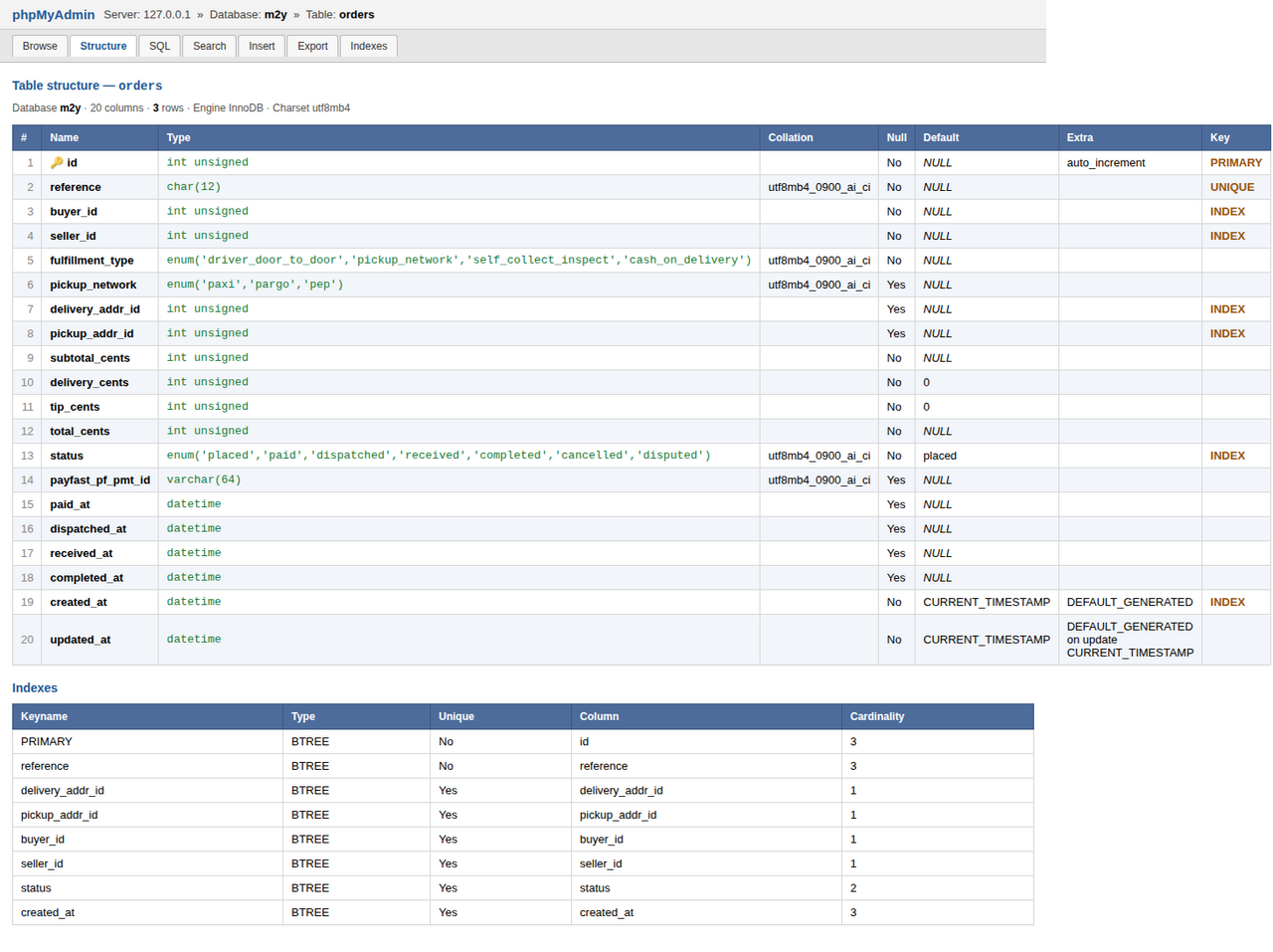The image size is (1273, 952).
Task: Select the status column name cell
Action: click(x=99, y=456)
